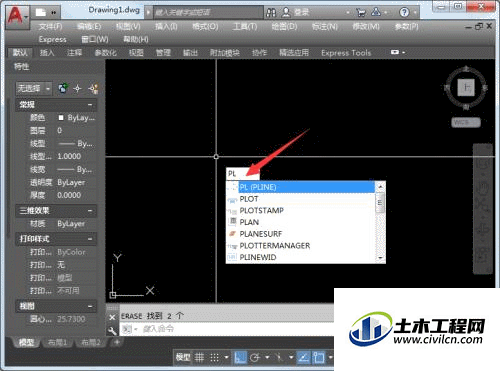Switch to the 布局2 layout tab
The image size is (500, 371).
point(91,342)
